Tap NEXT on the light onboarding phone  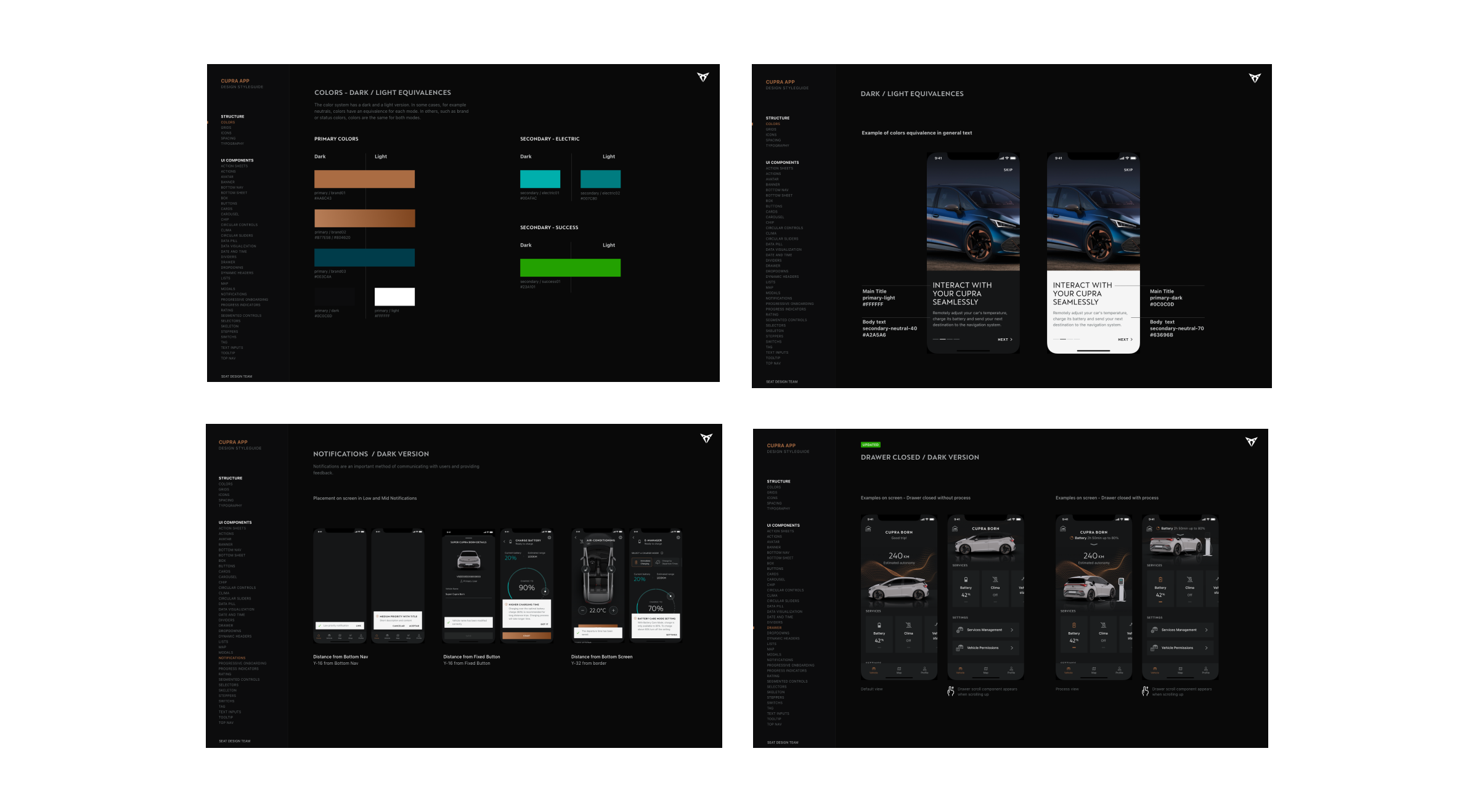click(x=1125, y=339)
